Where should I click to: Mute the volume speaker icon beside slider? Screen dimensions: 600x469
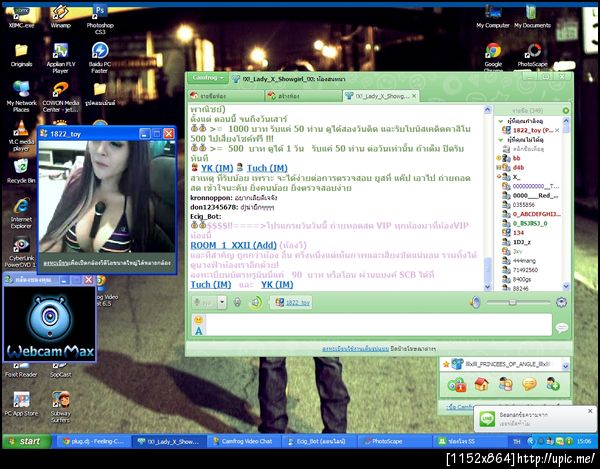tap(475, 302)
